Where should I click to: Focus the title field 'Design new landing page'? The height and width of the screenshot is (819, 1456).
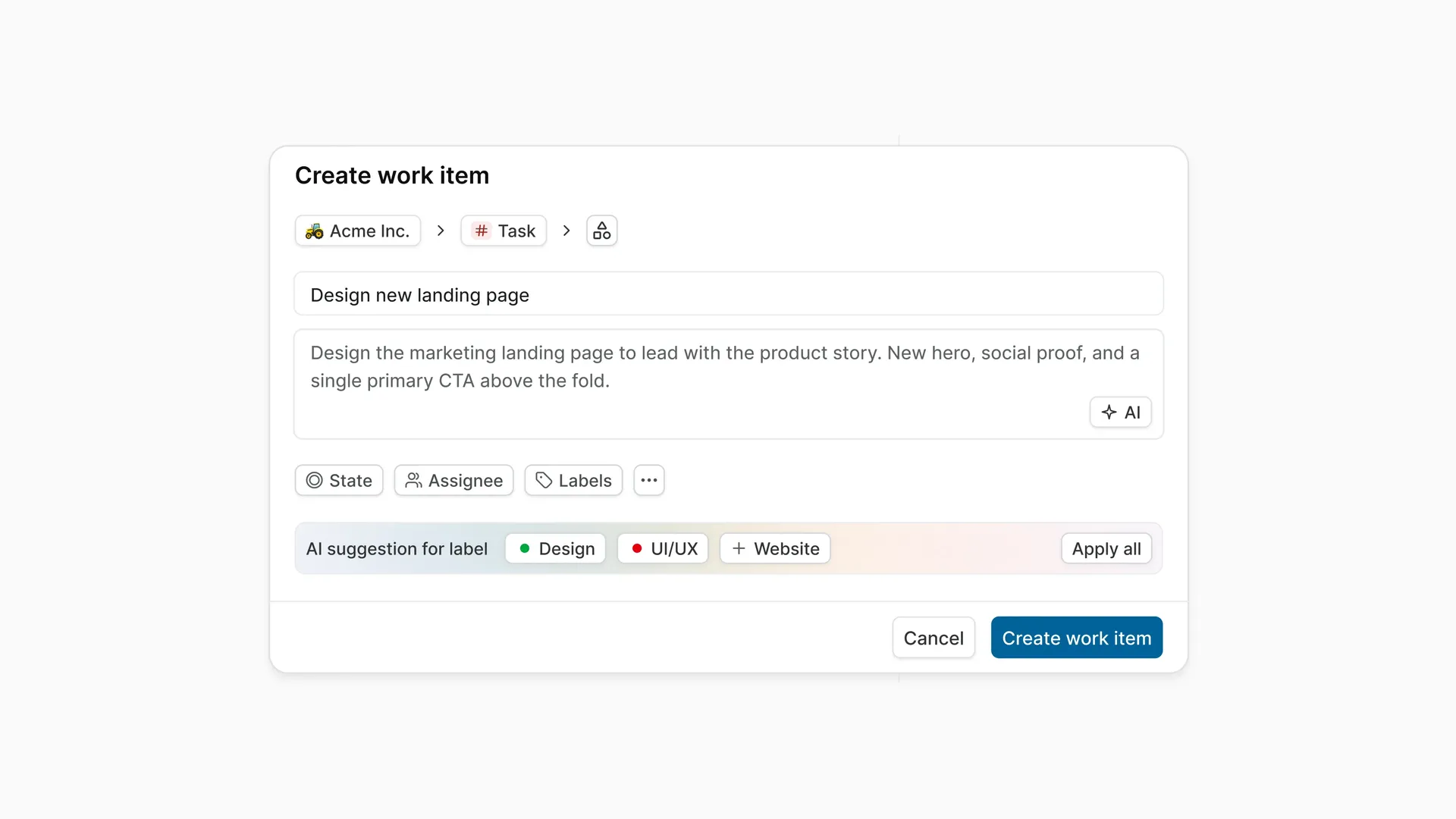[729, 294]
